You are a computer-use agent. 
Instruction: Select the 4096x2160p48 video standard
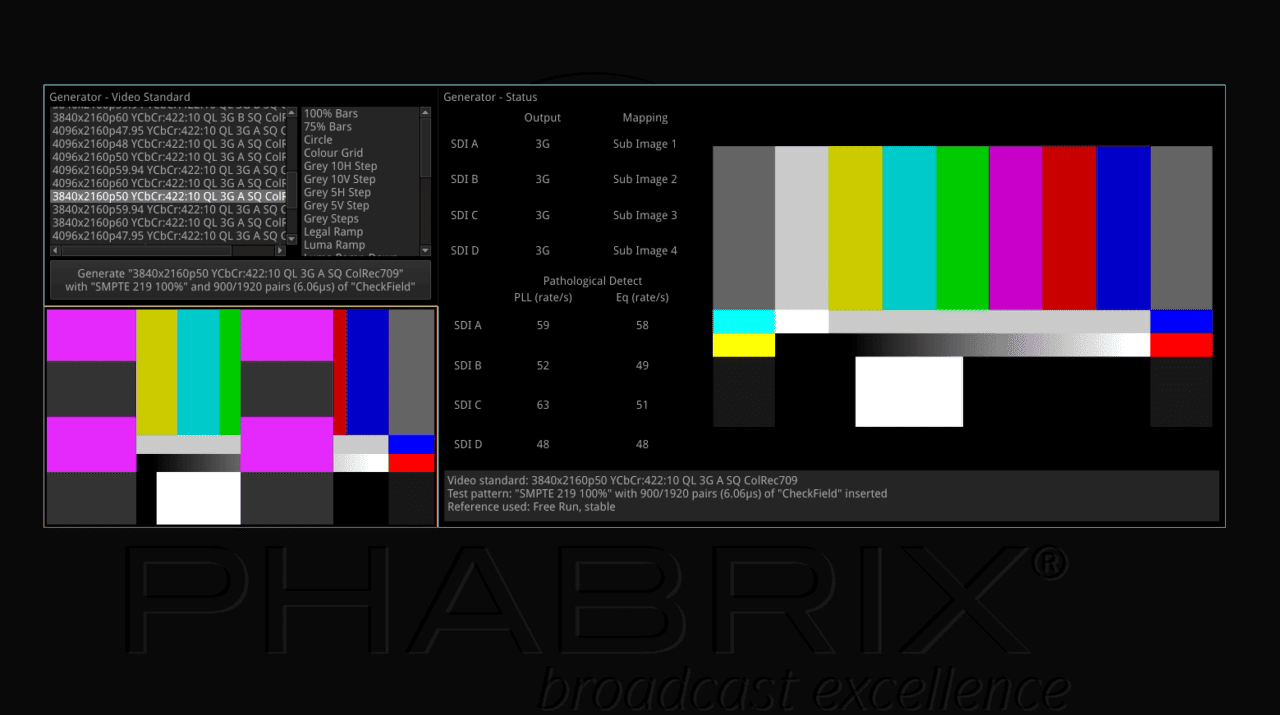[169, 144]
